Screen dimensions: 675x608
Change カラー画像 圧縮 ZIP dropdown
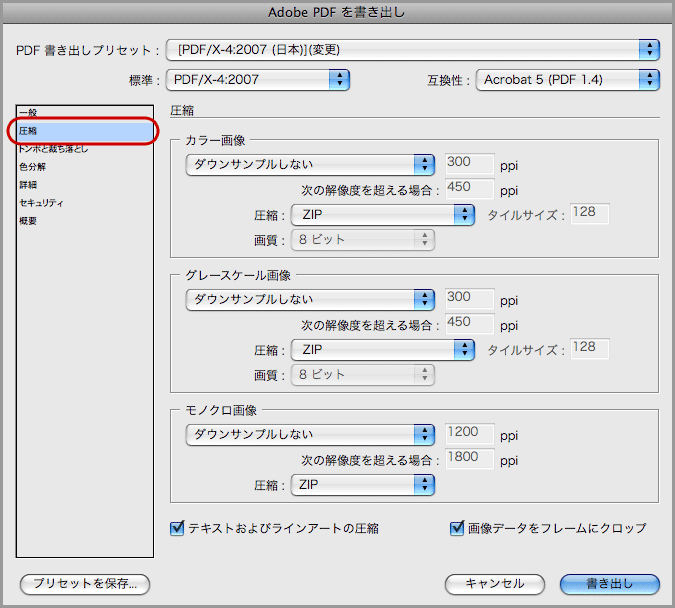click(381, 214)
